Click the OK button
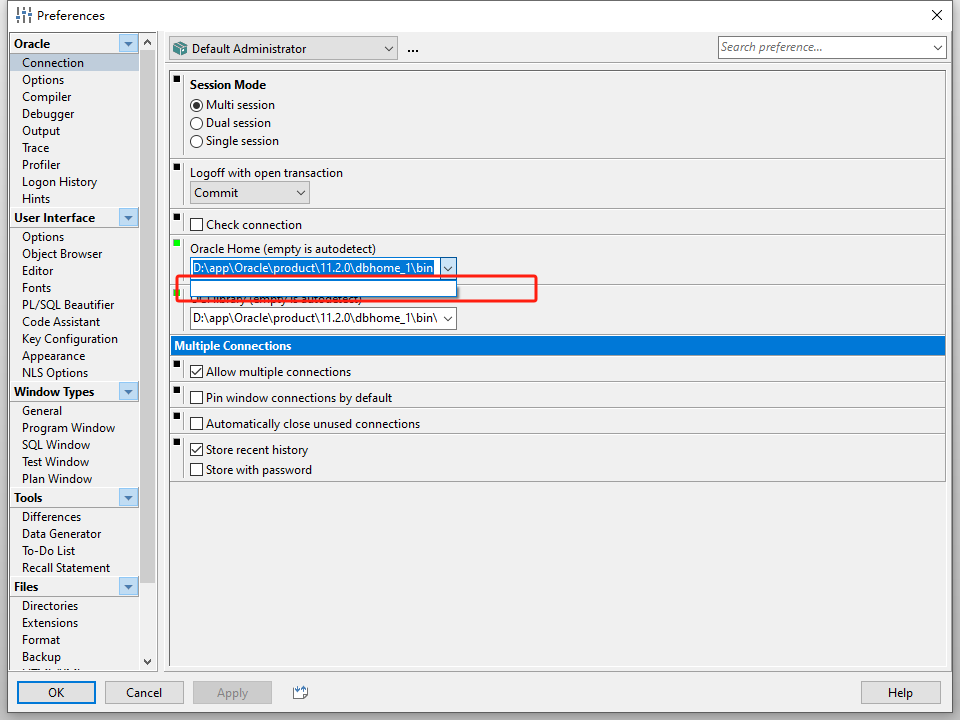This screenshot has height=720, width=960. point(56,692)
